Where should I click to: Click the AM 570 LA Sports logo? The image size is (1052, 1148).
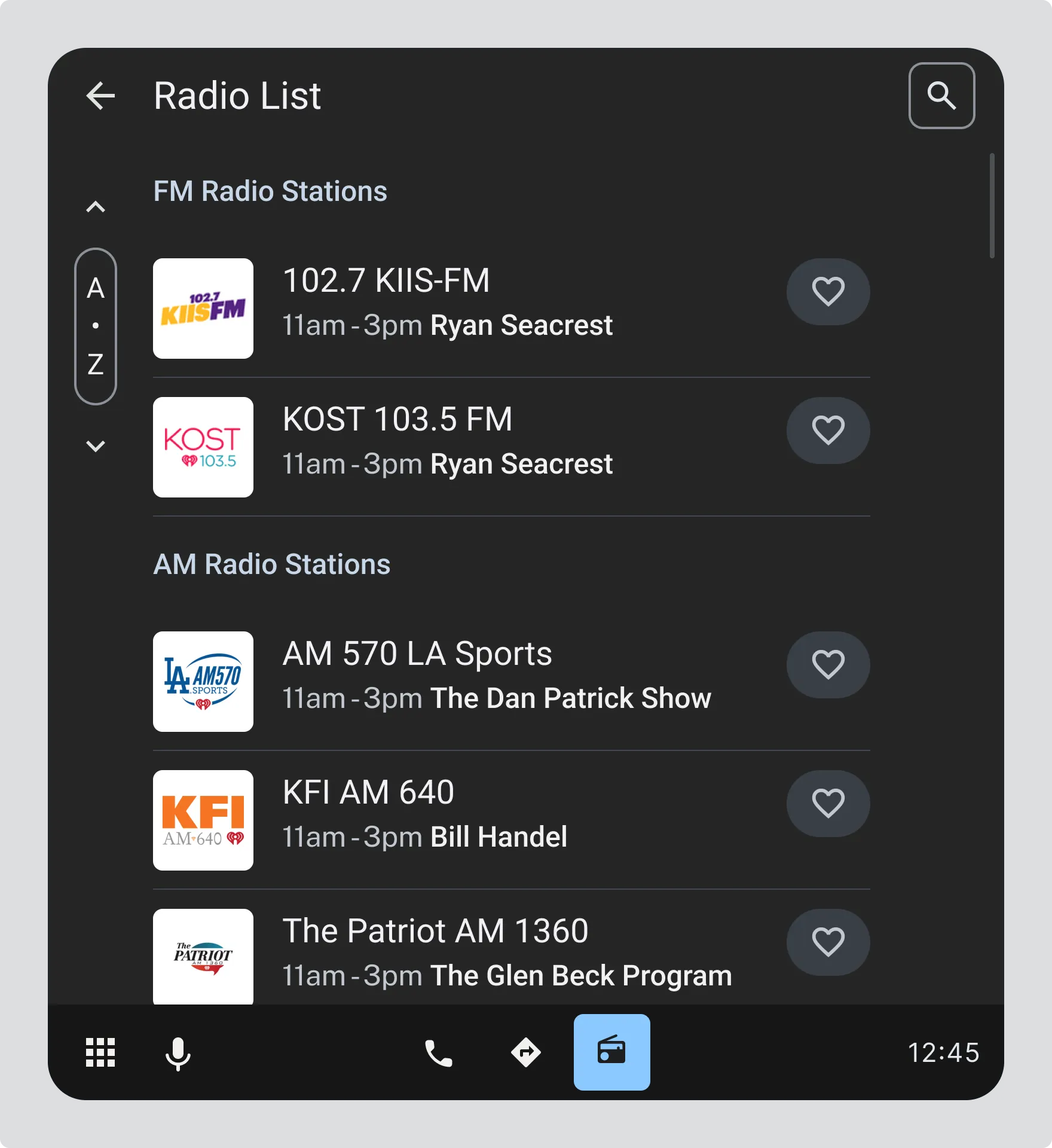[203, 682]
